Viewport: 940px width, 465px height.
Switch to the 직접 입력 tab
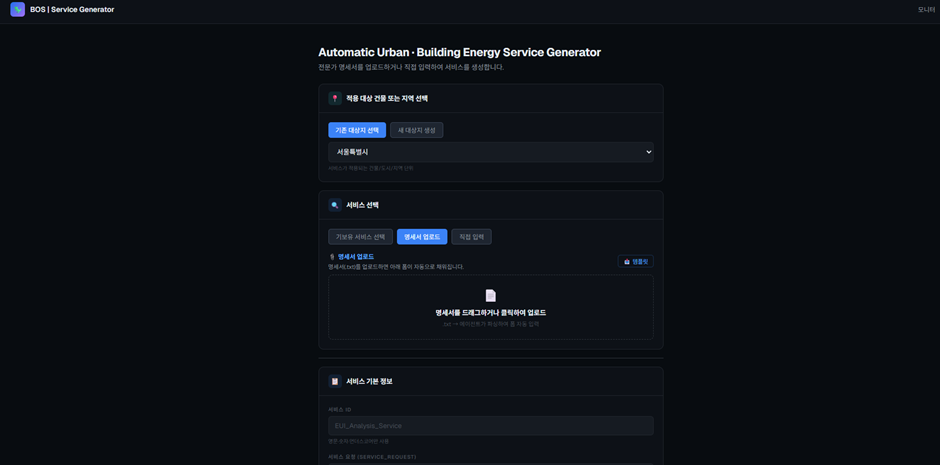point(471,237)
